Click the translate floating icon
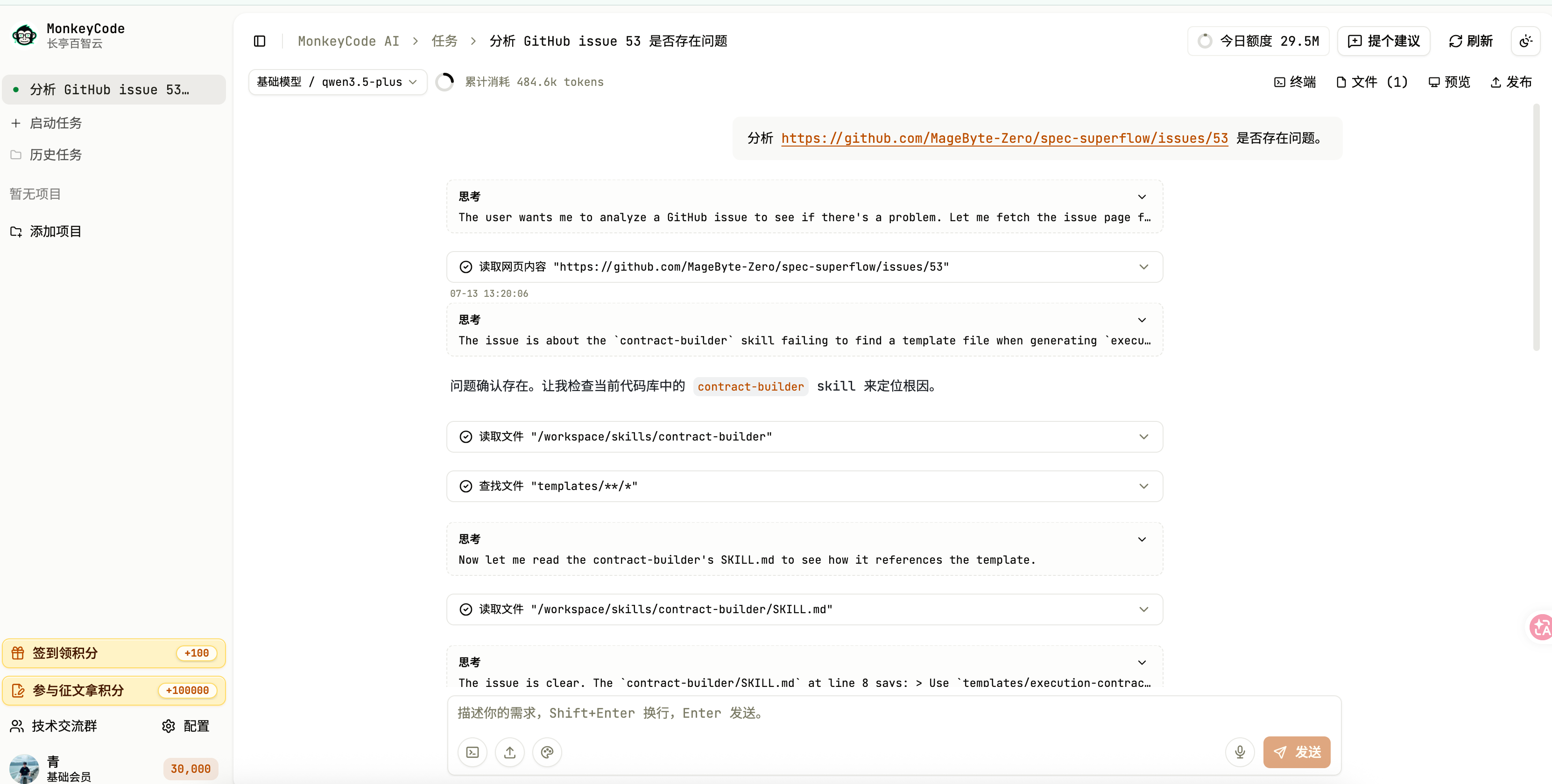1552x784 pixels. [1541, 628]
